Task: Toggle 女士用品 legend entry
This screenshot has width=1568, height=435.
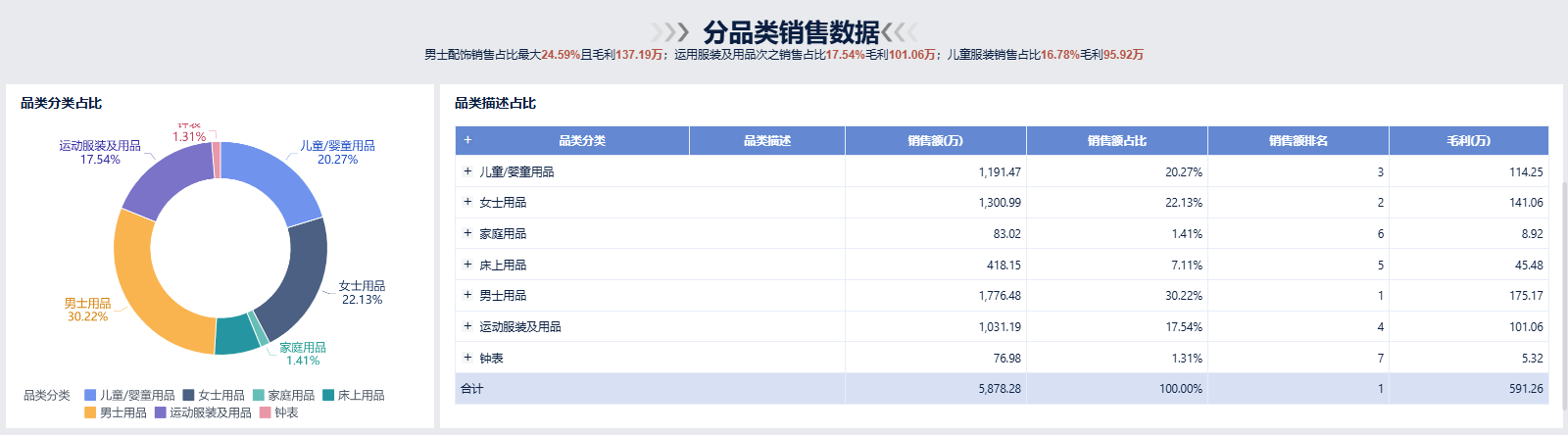Action: pos(214,396)
